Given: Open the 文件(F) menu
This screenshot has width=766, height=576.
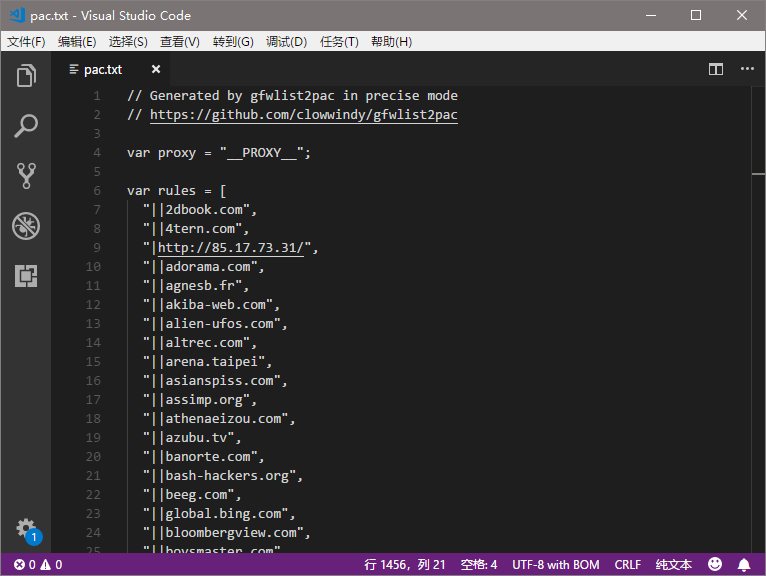Looking at the screenshot, I should [26, 42].
